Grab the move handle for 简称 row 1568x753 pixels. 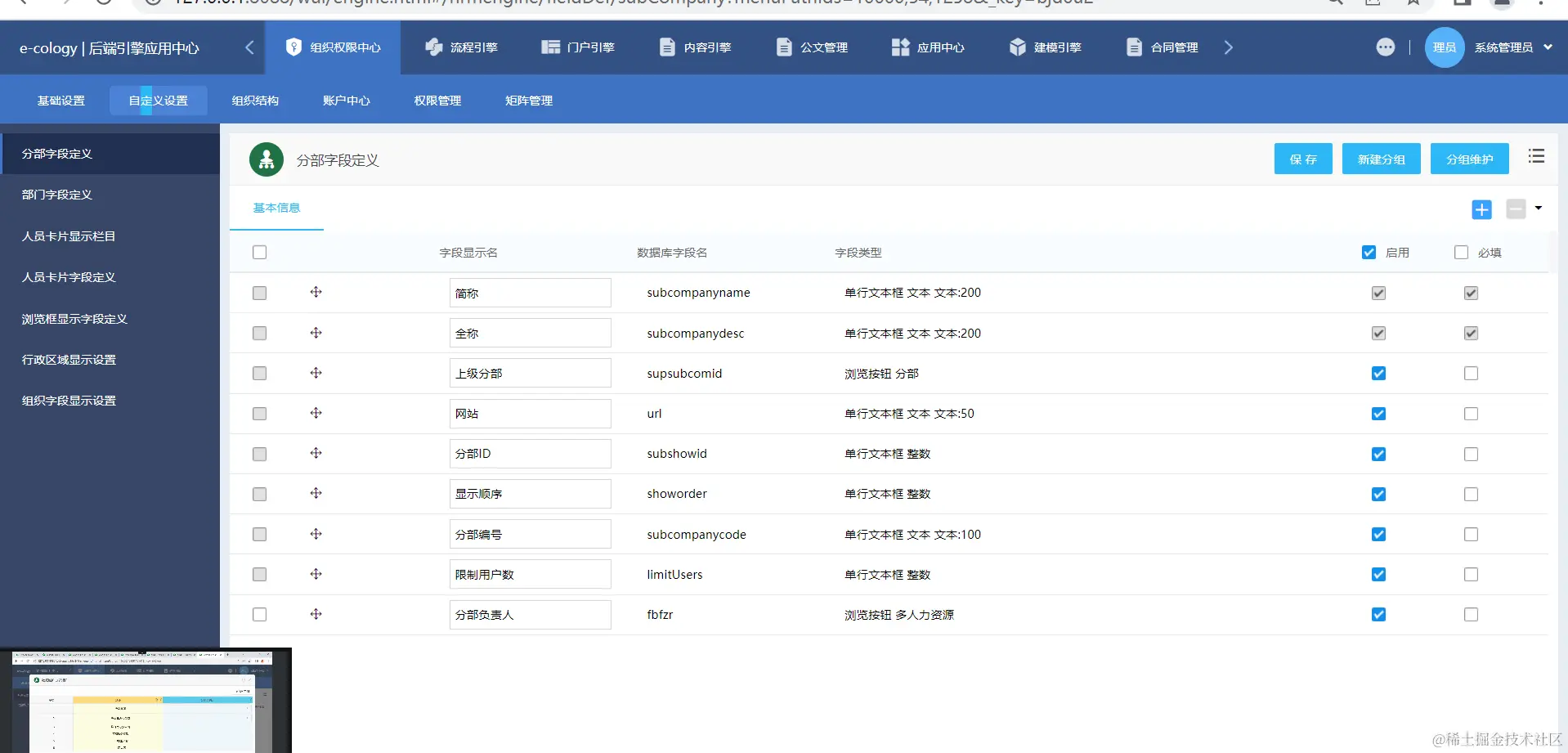point(316,293)
